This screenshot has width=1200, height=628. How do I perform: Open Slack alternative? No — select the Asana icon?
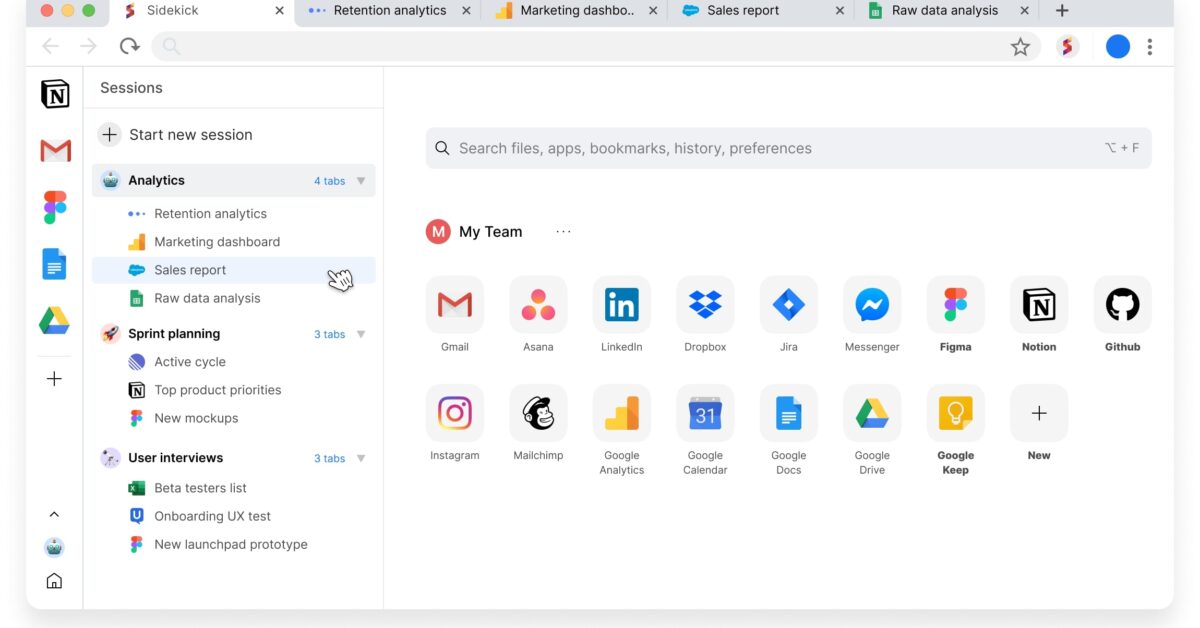click(x=538, y=305)
